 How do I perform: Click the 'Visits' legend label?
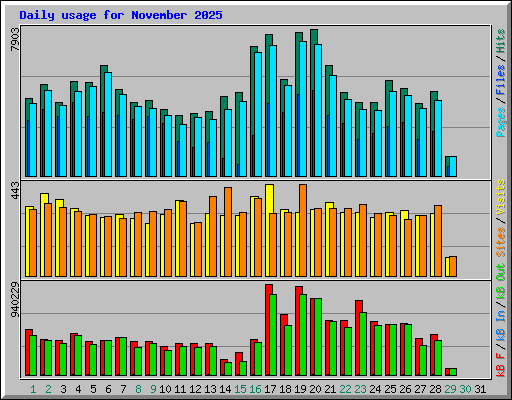coord(500,197)
